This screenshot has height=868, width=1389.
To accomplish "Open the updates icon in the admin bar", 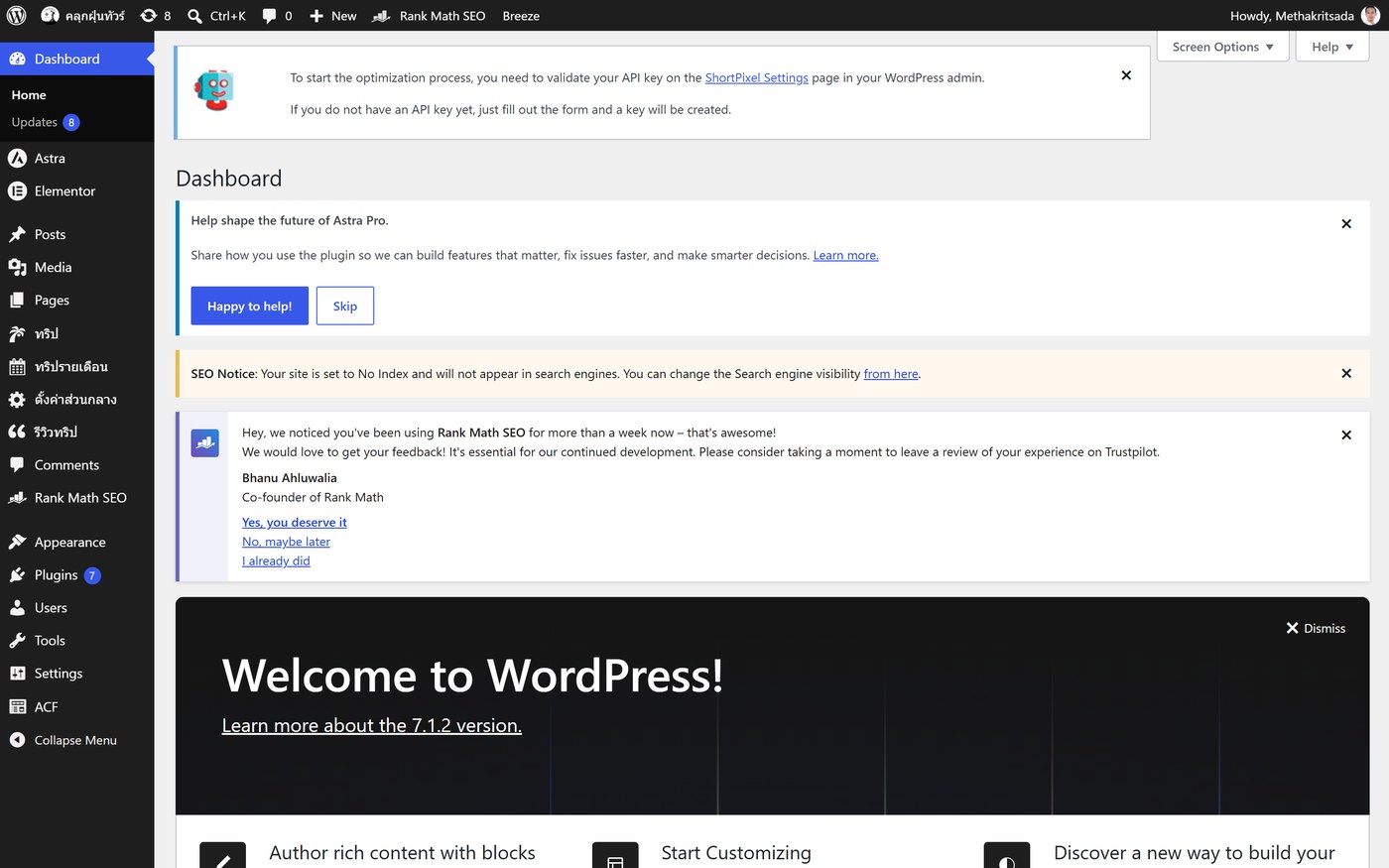I will point(149,16).
